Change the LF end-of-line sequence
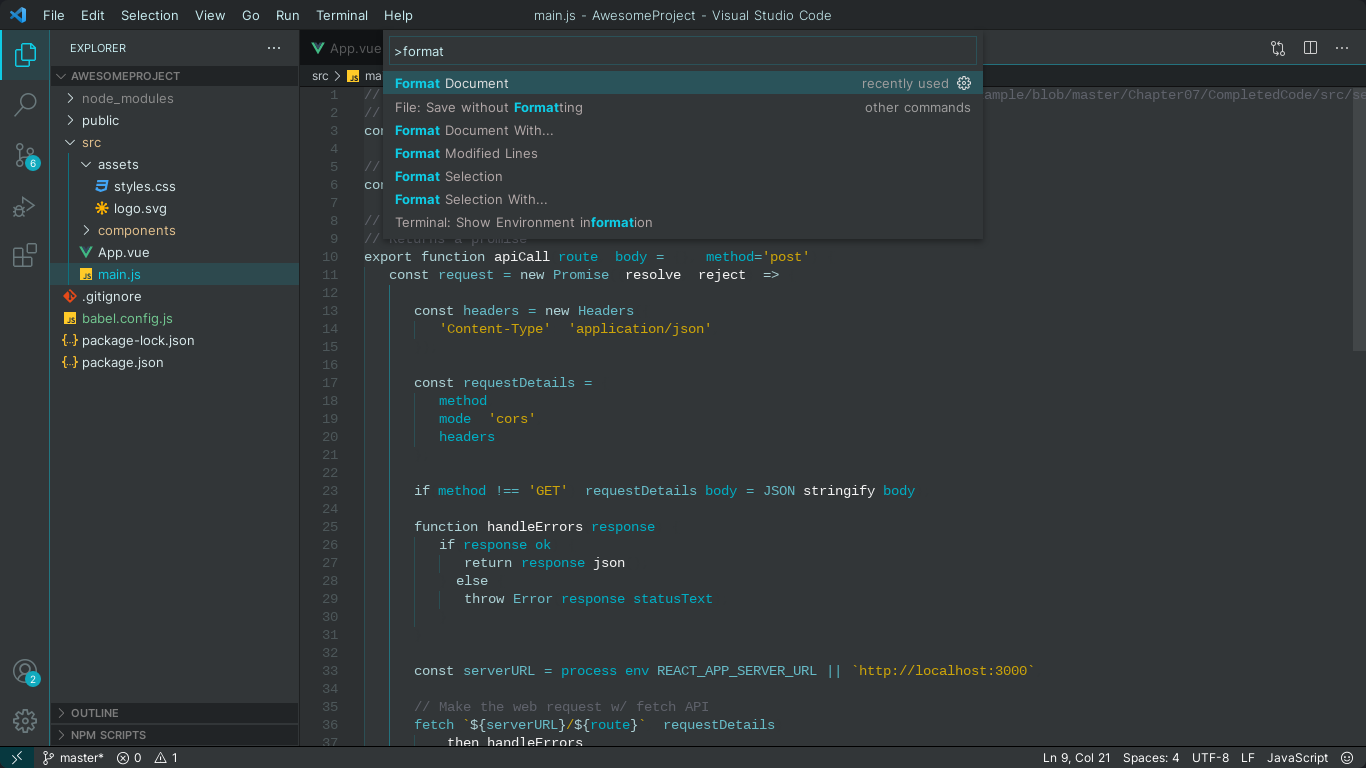Image resolution: width=1366 pixels, height=768 pixels. pyautogui.click(x=1247, y=758)
